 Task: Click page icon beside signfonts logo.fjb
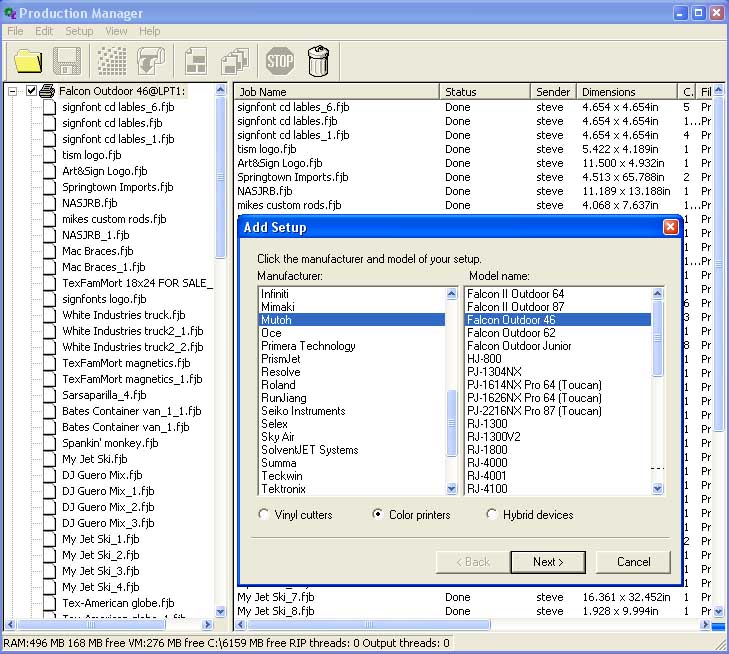(49, 299)
